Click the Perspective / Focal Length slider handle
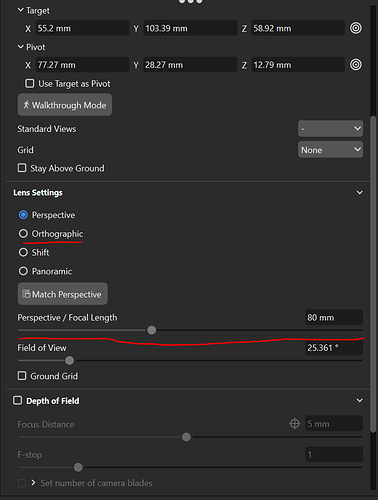 coord(152,330)
